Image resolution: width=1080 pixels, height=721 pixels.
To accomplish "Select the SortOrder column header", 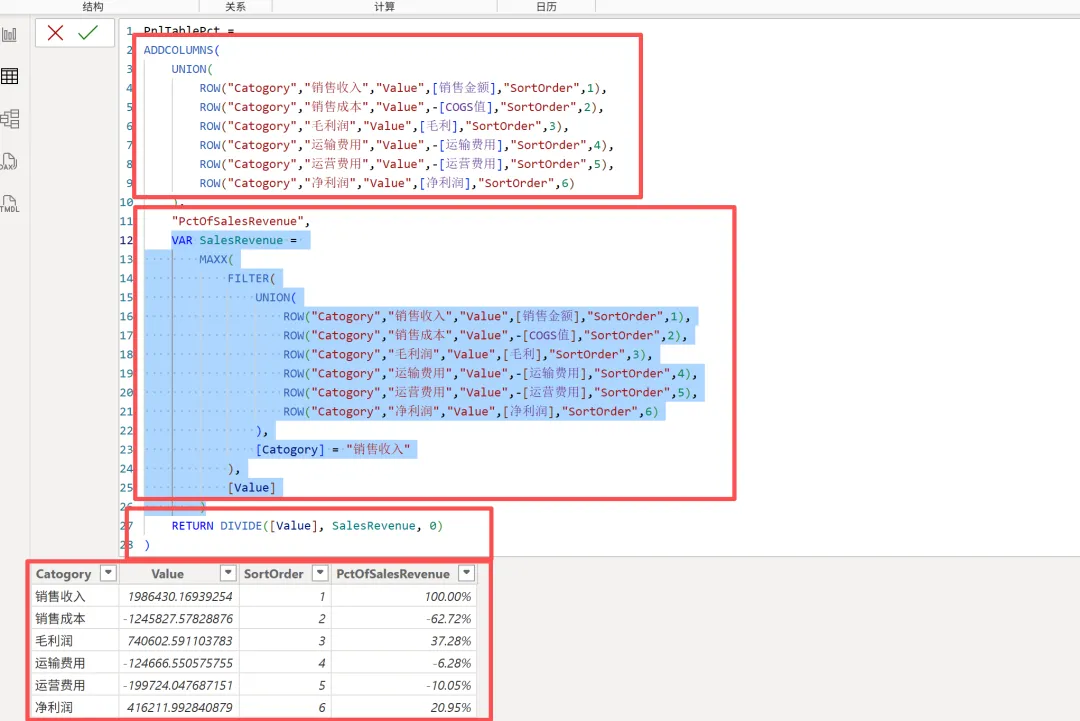I will [273, 574].
